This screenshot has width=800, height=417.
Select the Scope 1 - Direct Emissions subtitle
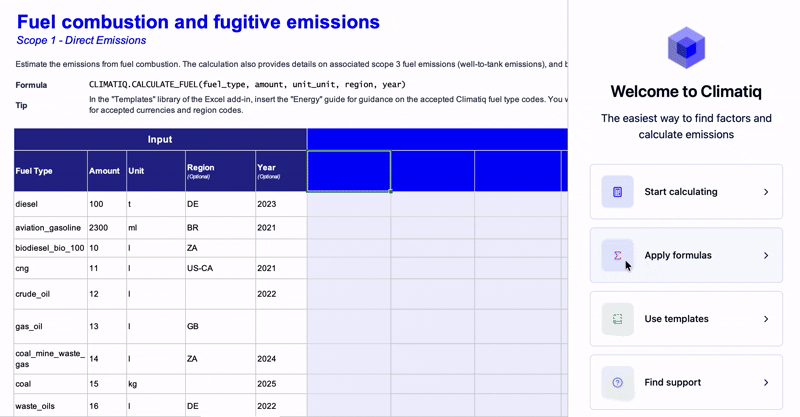[81, 40]
